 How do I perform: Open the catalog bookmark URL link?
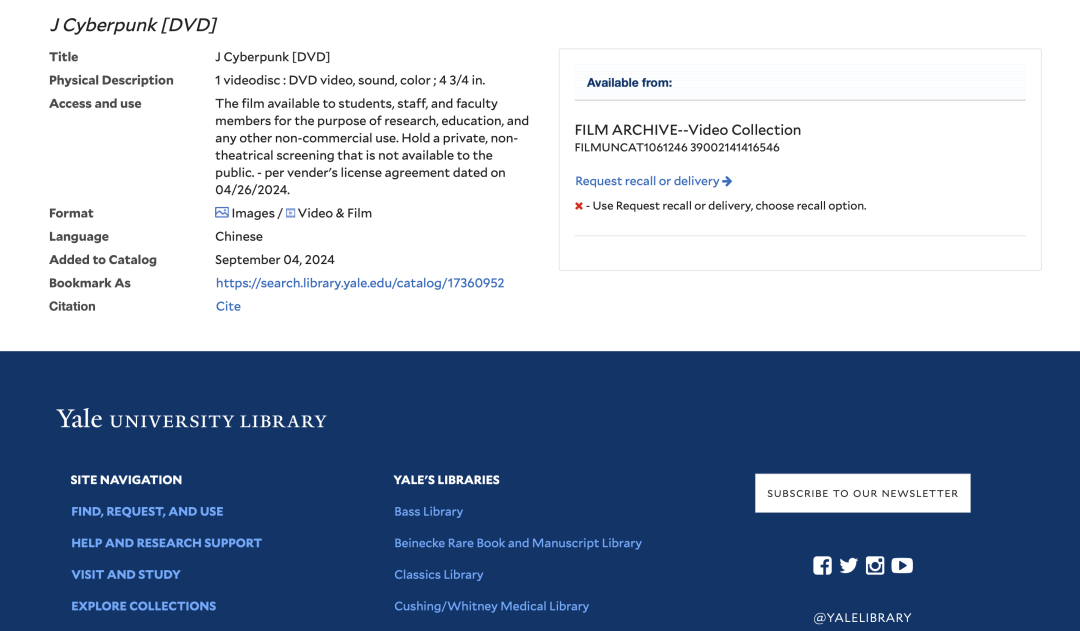click(360, 283)
